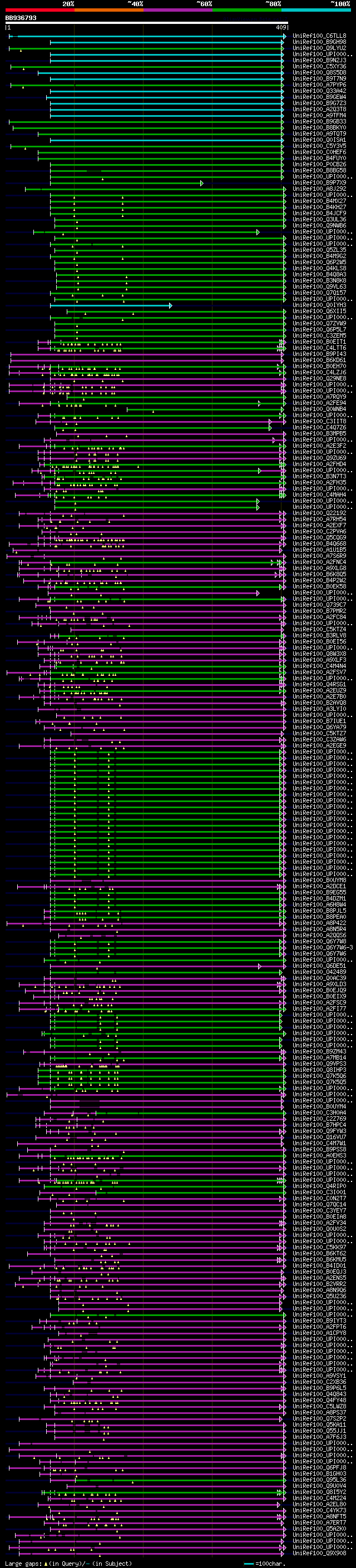The image size is (356, 1568).
Task: Click the =100char. scale legend
Action: (265, 1564)
